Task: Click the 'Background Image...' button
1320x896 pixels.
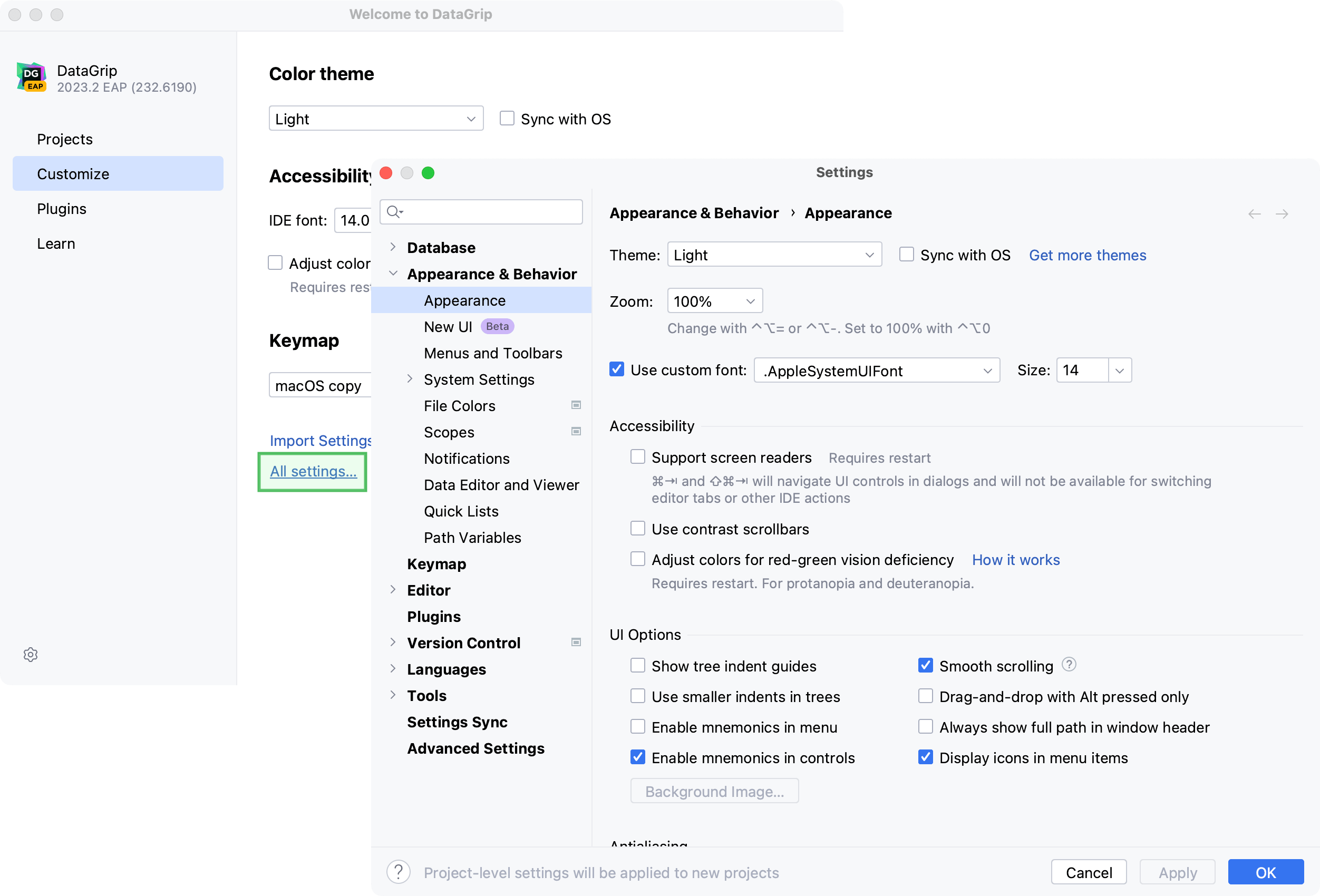Action: coord(714,791)
